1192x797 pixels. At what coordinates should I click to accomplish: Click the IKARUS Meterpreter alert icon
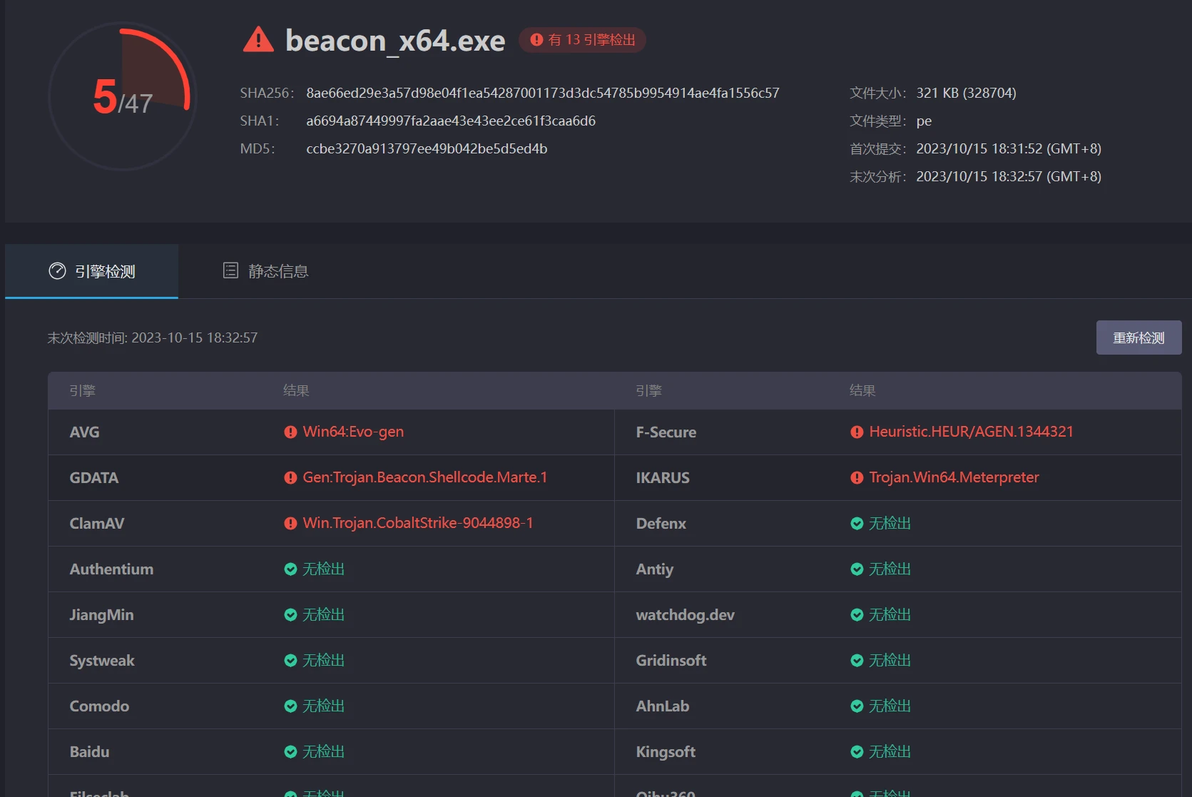(x=857, y=478)
